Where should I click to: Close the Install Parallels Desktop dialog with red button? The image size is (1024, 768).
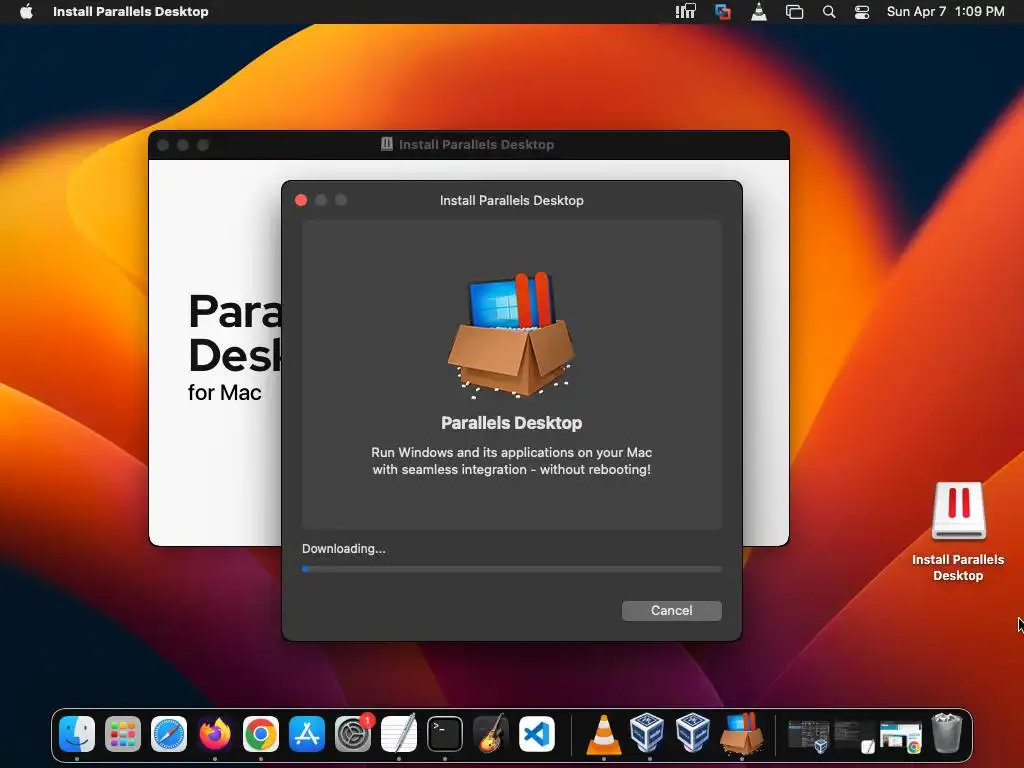(x=301, y=200)
